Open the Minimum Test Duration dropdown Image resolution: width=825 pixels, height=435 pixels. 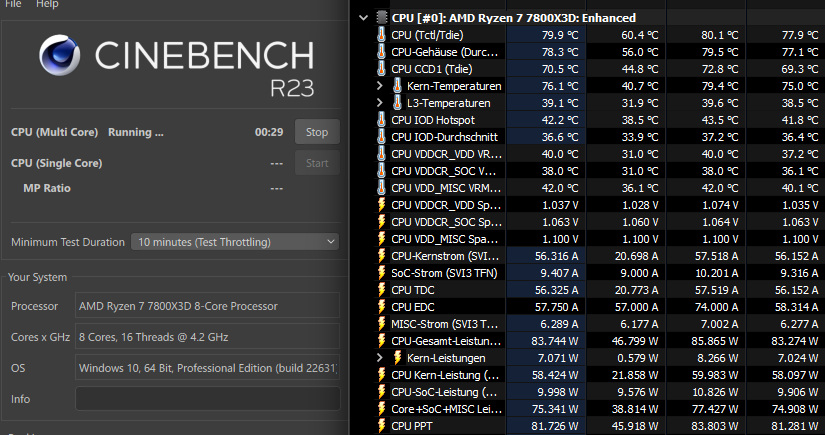[x=235, y=242]
